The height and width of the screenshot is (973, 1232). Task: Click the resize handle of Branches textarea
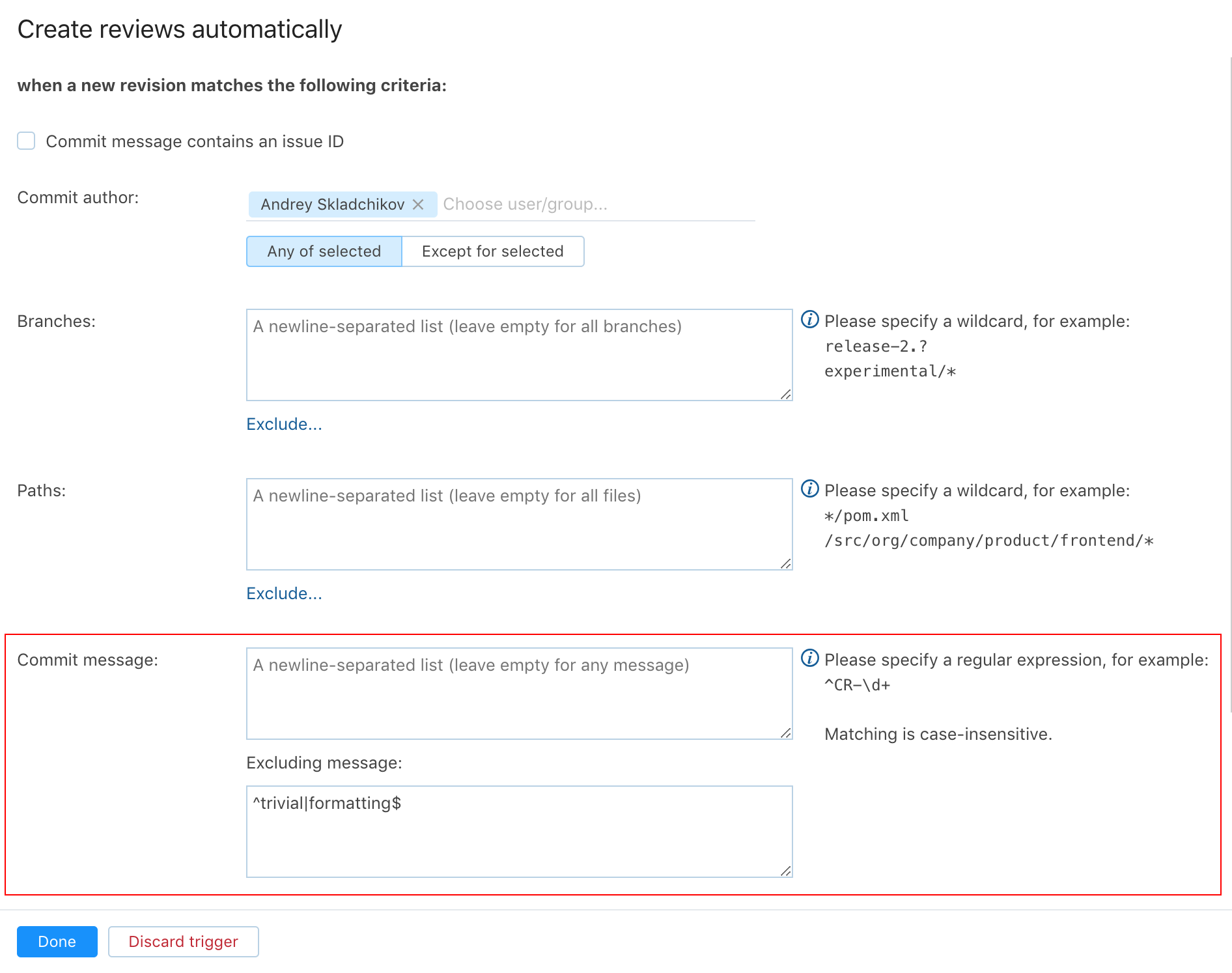(x=786, y=394)
